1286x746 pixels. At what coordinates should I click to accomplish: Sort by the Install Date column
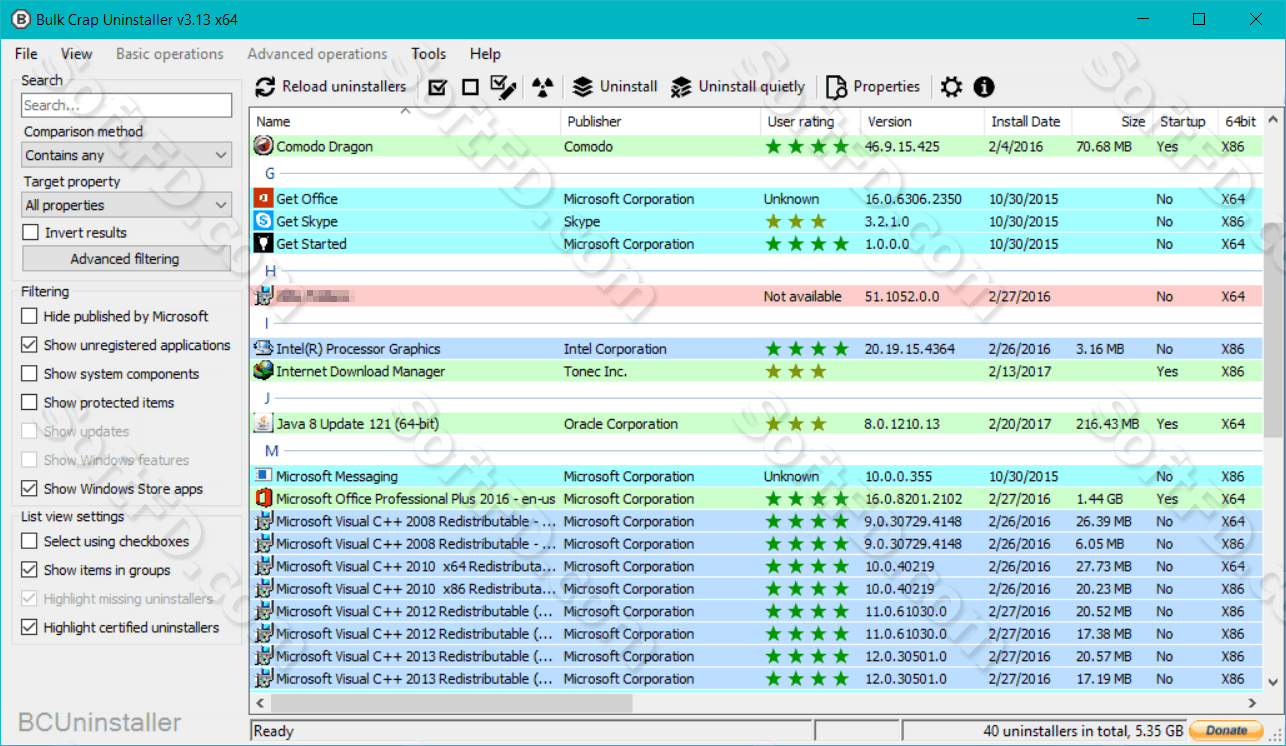(x=1026, y=121)
